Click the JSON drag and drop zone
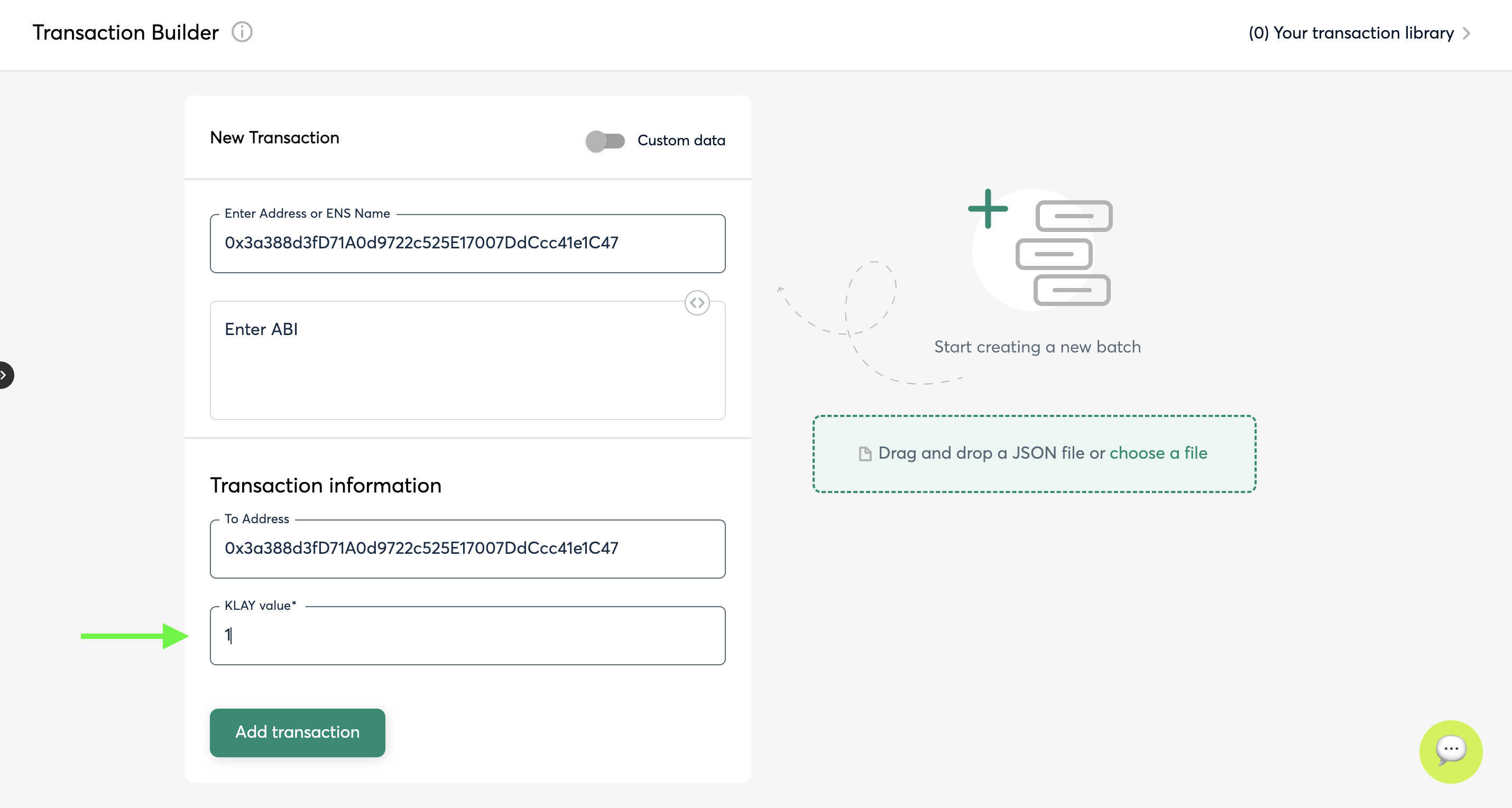 click(1033, 475)
